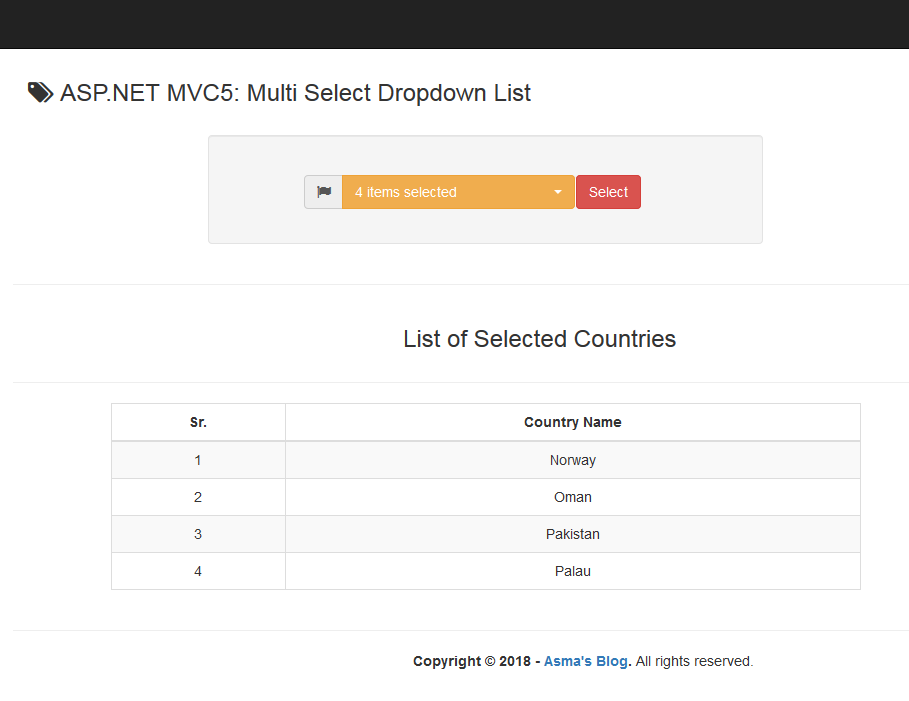
Task: Click the Palau table cell
Action: tap(572, 571)
